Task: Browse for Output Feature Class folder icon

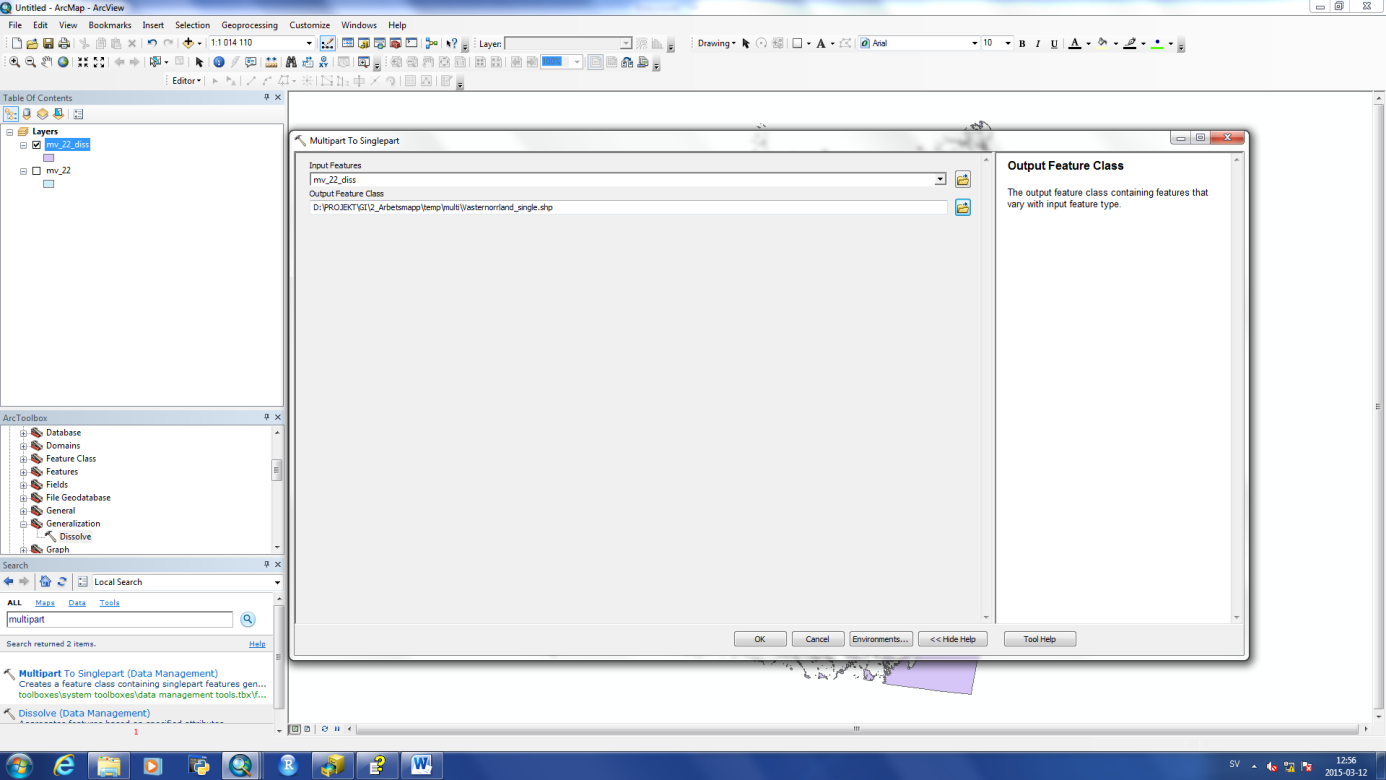Action: tap(963, 207)
